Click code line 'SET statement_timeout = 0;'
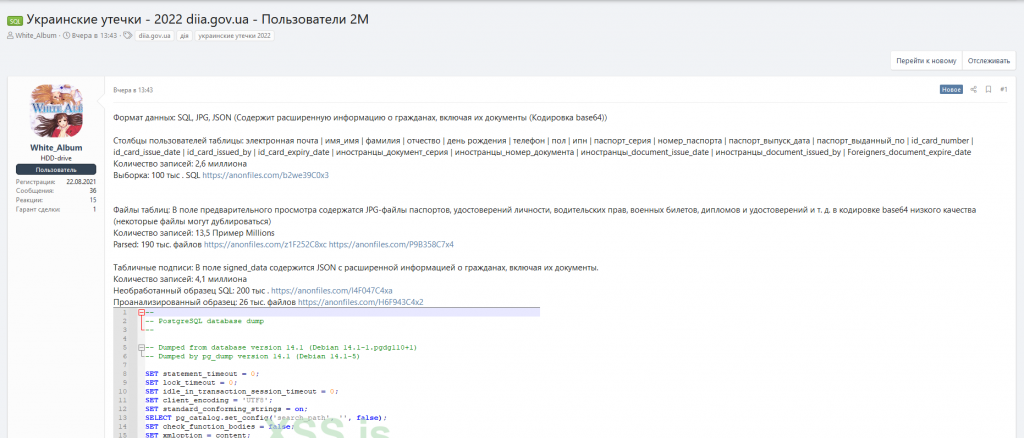 [202, 373]
